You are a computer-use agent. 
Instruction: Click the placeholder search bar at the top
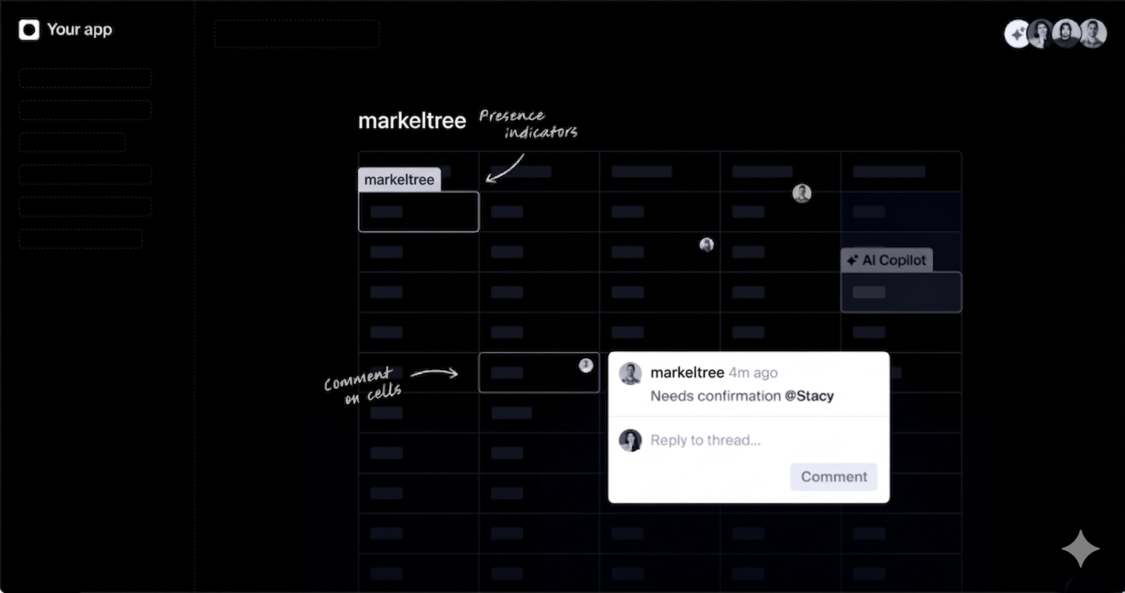click(x=297, y=34)
